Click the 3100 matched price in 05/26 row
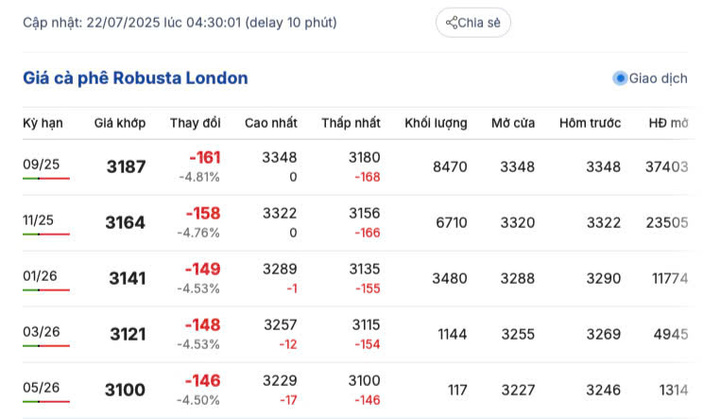Image resolution: width=720 pixels, height=419 pixels. click(125, 390)
